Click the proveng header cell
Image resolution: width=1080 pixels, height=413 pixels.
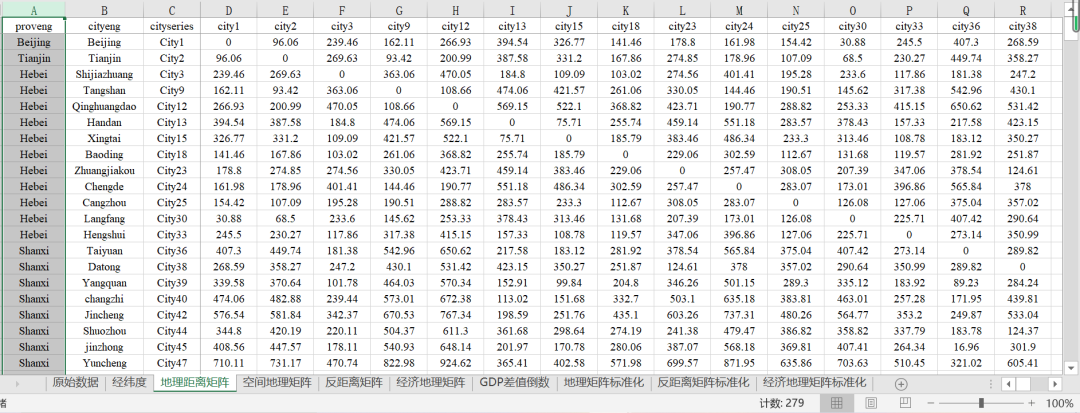[x=34, y=26]
